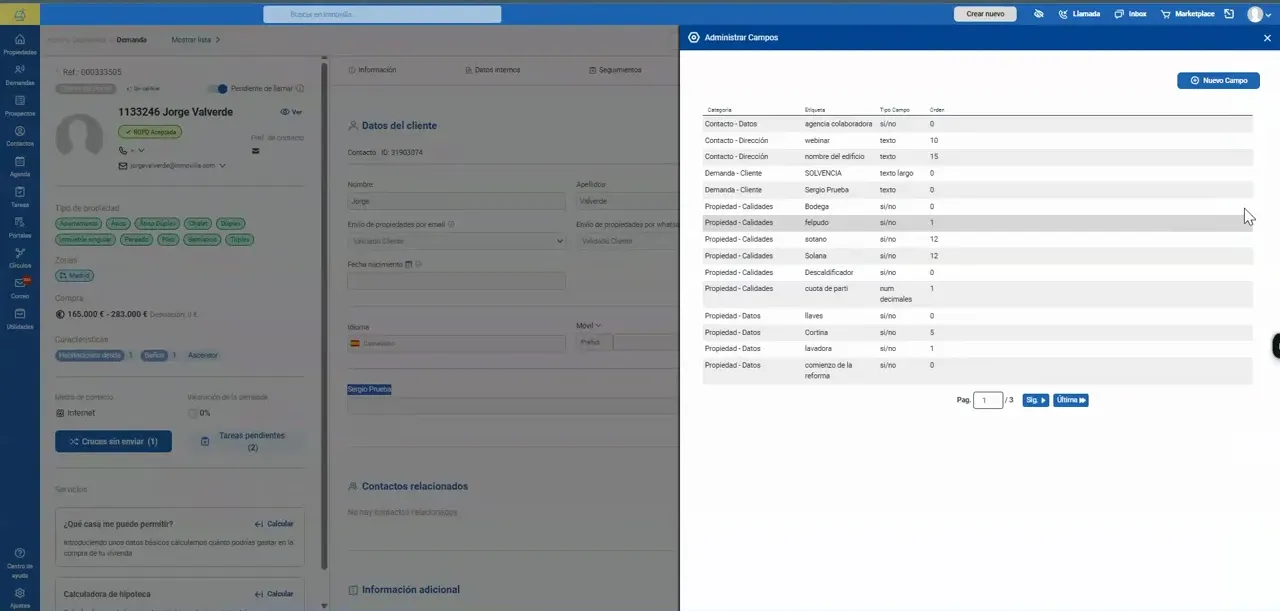Select the Descalcificador field row

(977, 272)
